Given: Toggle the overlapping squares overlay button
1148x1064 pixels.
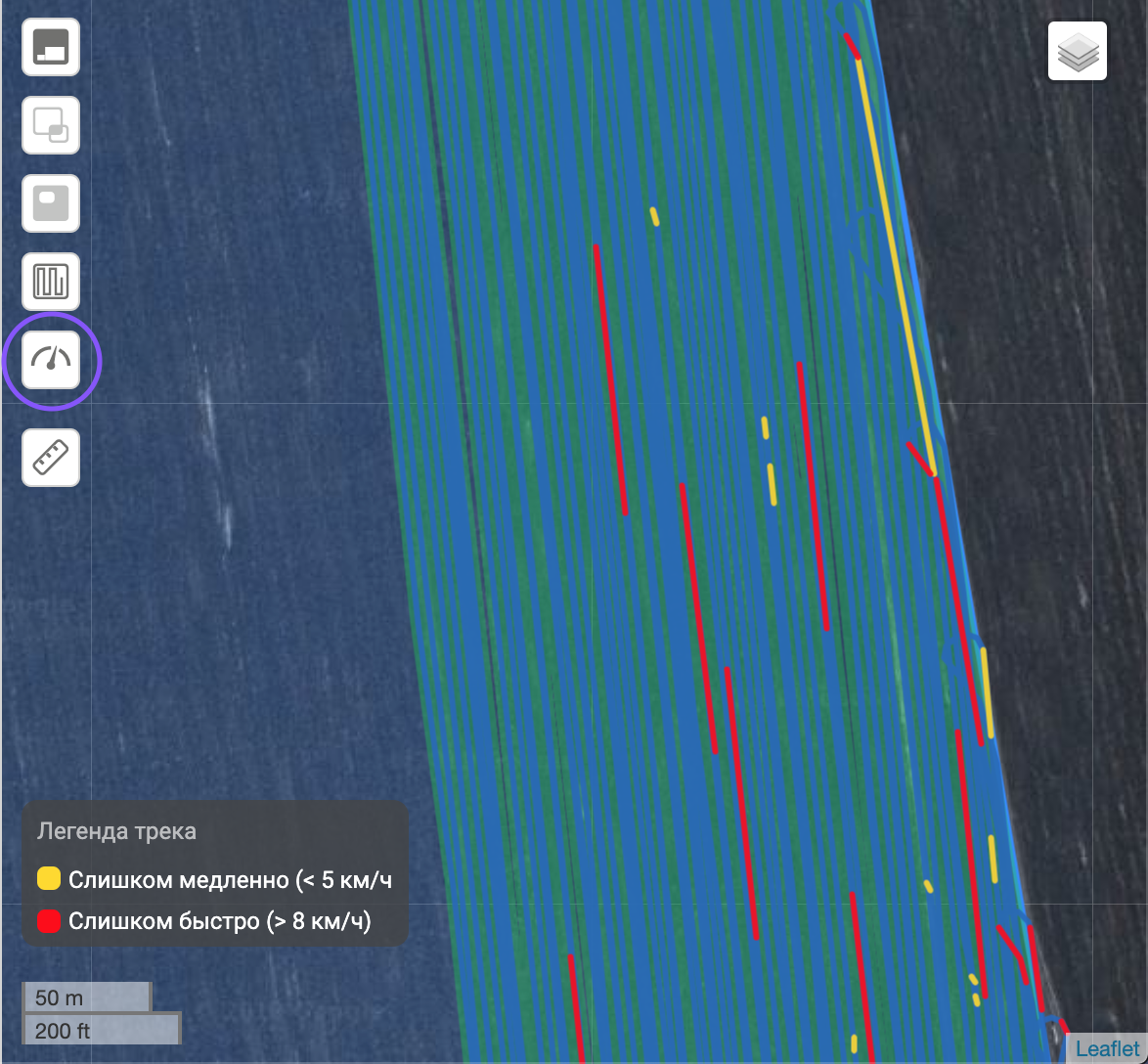Looking at the screenshot, I should point(51,126).
